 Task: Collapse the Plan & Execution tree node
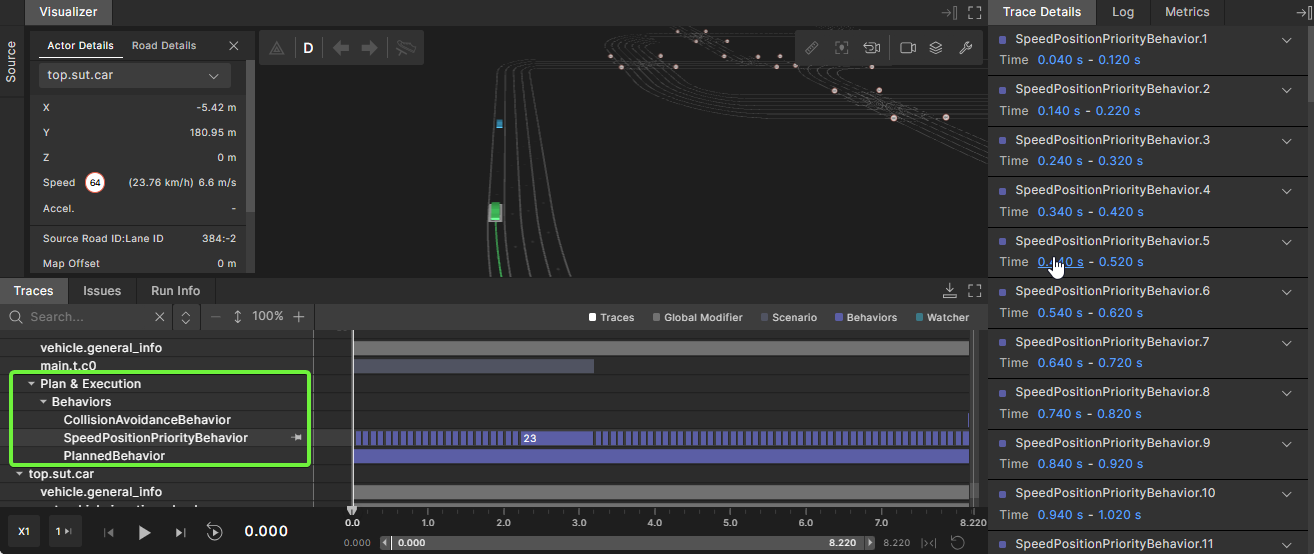31,384
